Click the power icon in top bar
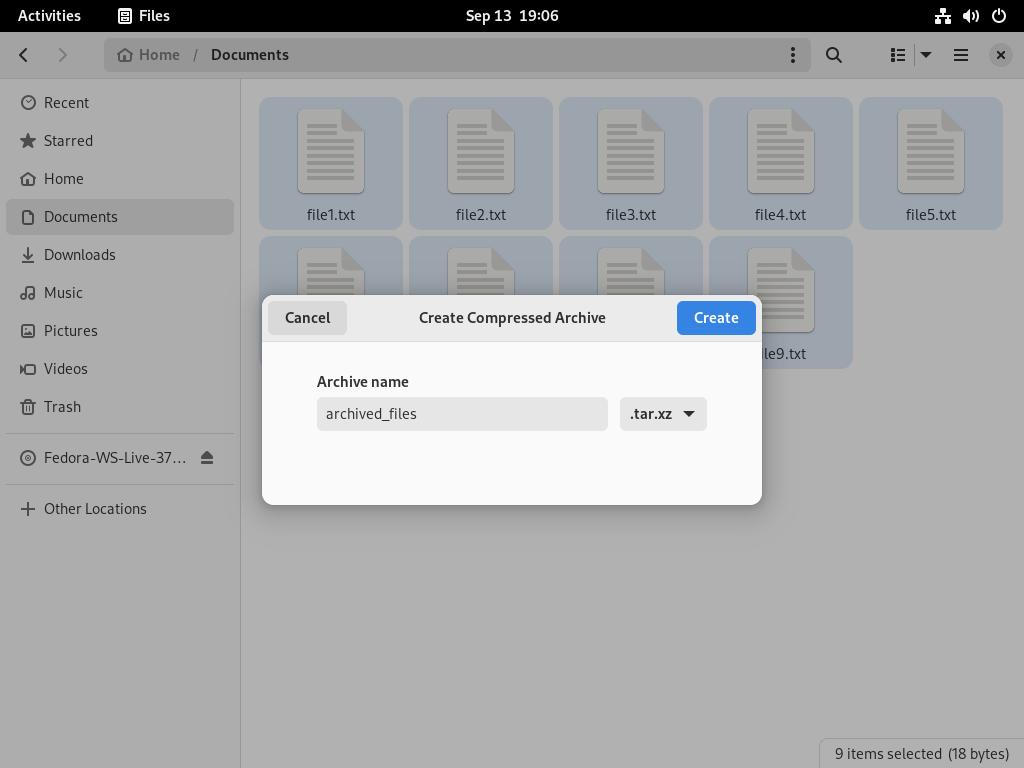The height and width of the screenshot is (768, 1024). [x=999, y=16]
